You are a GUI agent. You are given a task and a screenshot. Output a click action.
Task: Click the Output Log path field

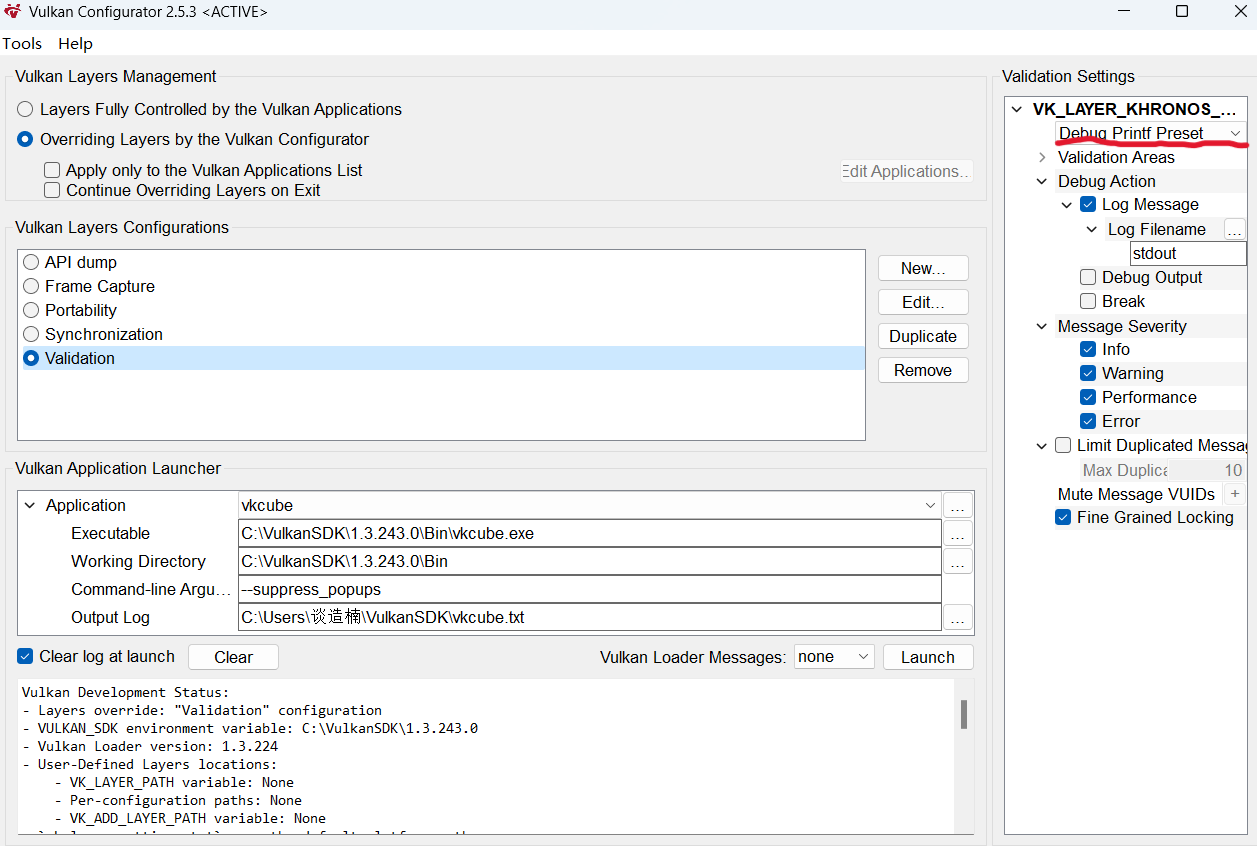point(590,618)
